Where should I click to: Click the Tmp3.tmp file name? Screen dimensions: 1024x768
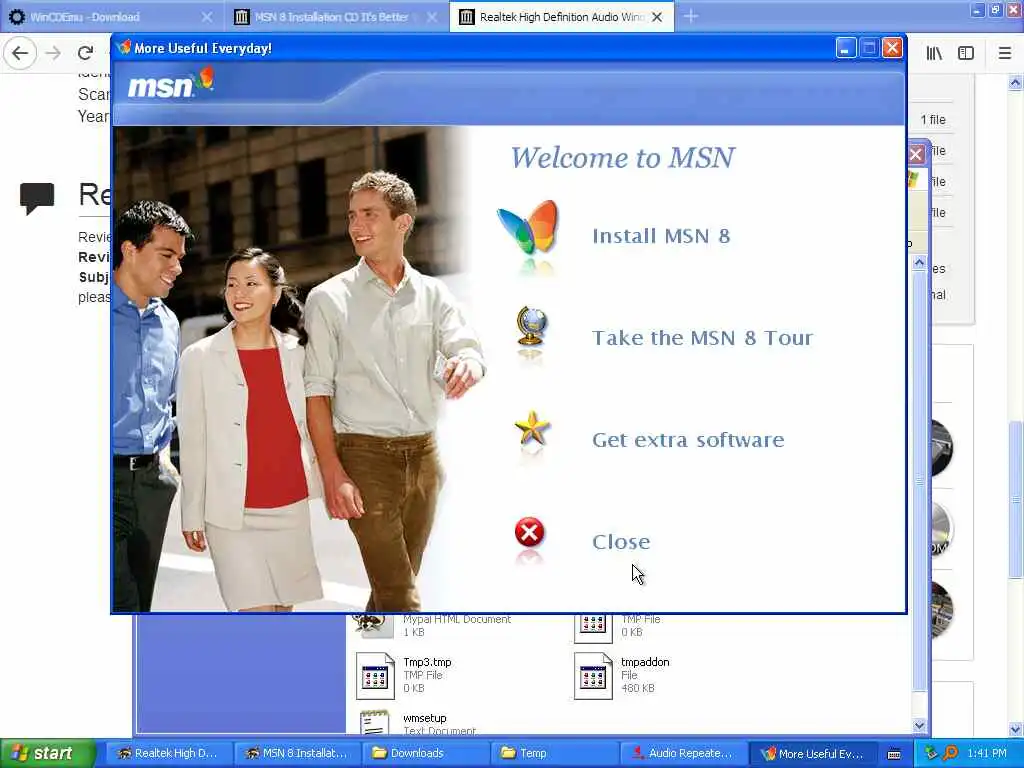(427, 662)
